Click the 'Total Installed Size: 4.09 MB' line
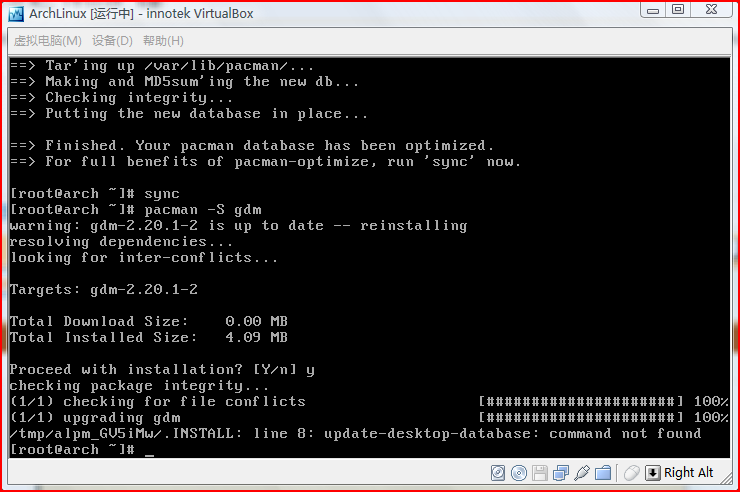 [149, 337]
